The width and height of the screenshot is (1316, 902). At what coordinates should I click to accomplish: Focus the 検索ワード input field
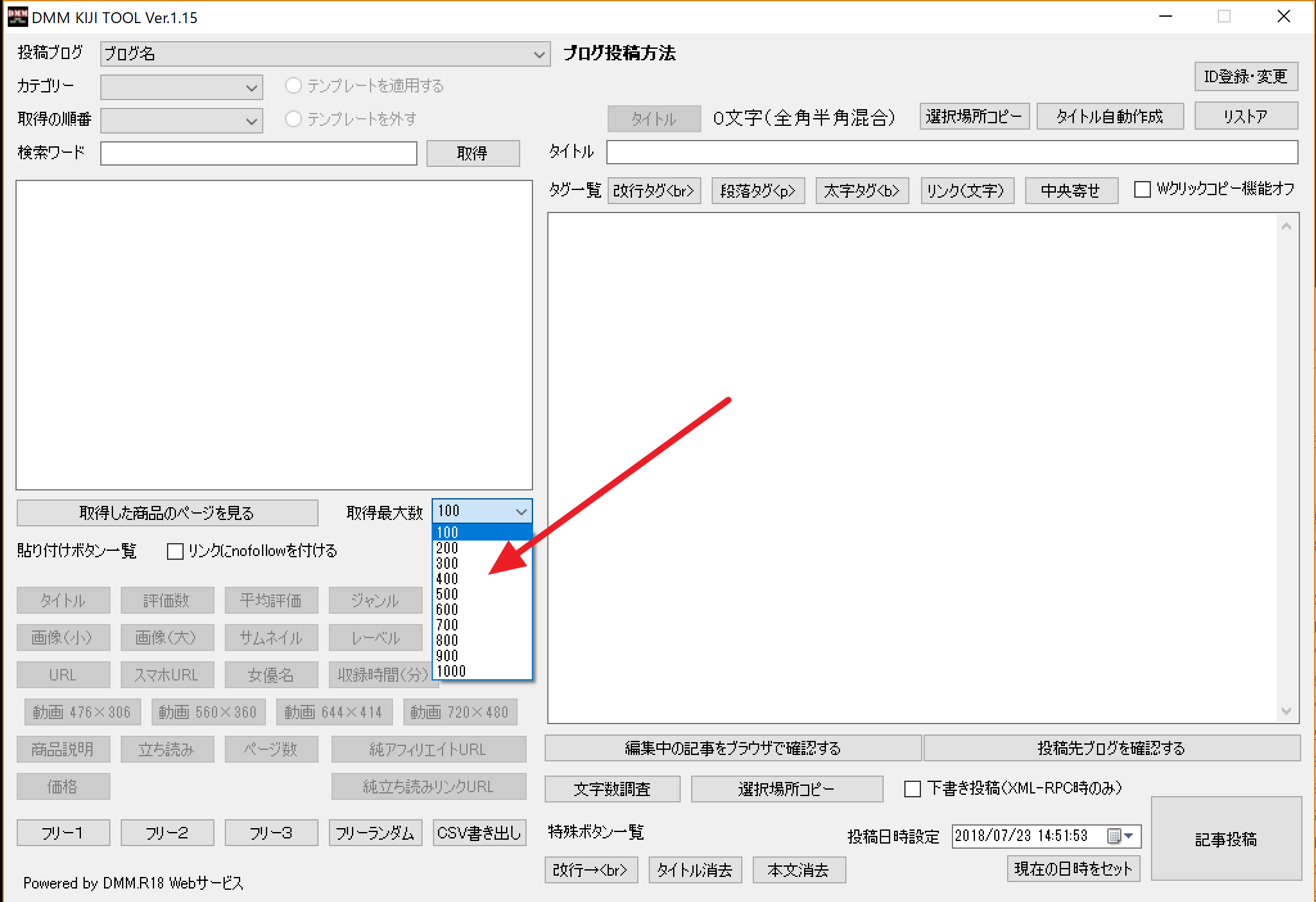click(258, 153)
